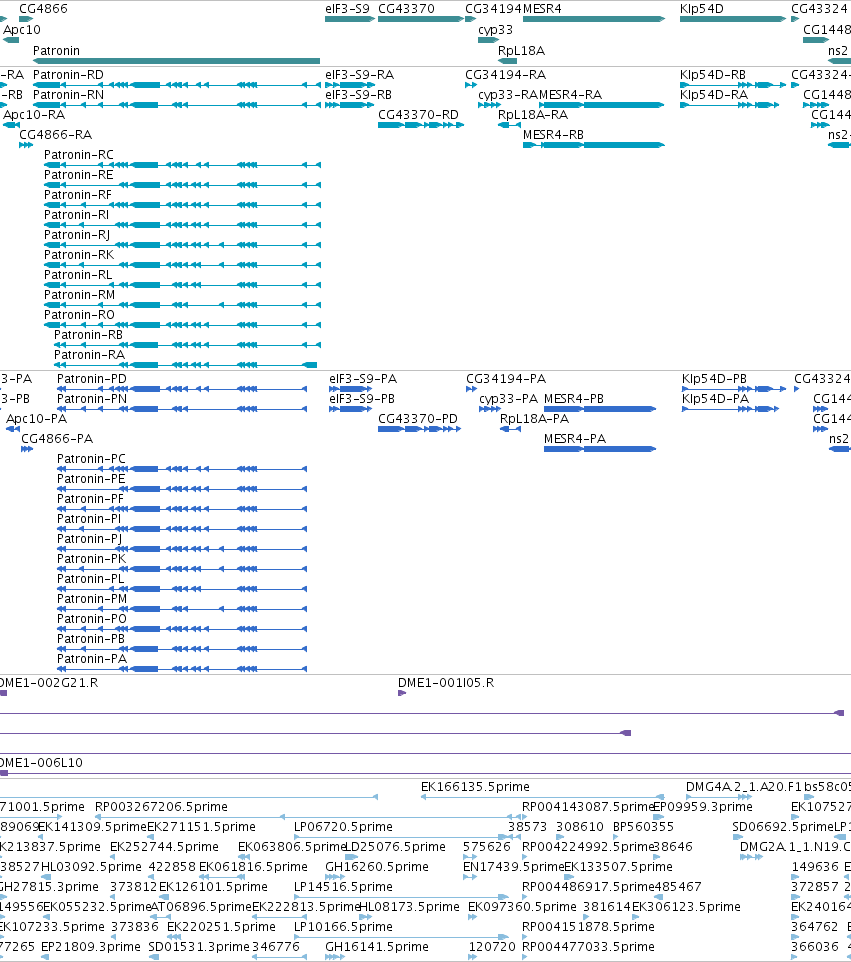Select EST RP004143087.5prime

(525, 817)
